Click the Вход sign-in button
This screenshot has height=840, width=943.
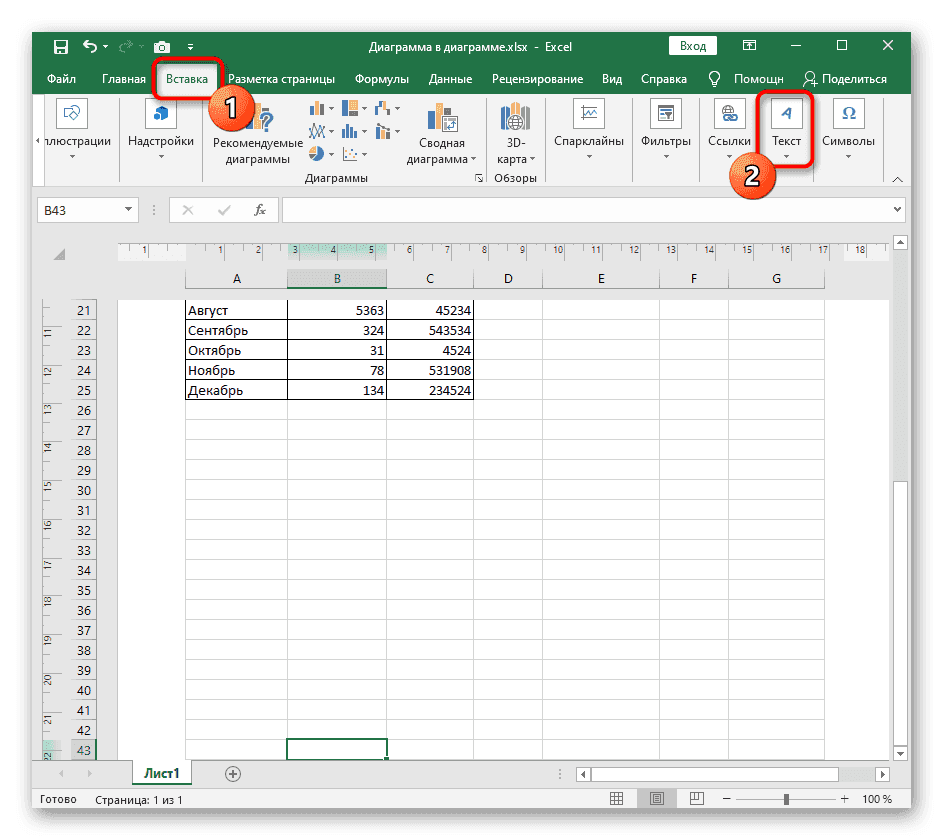pos(693,46)
